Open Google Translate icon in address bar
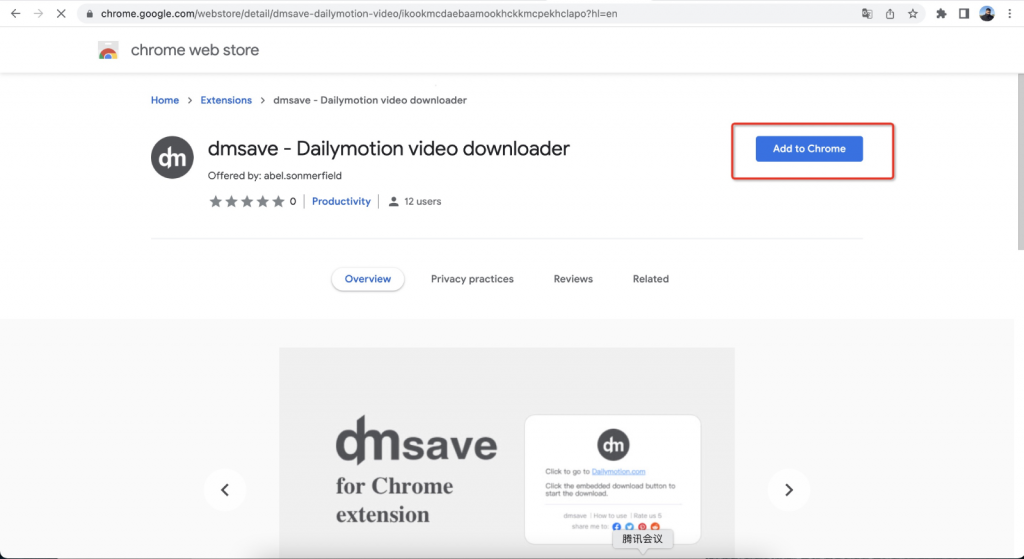 click(x=867, y=14)
